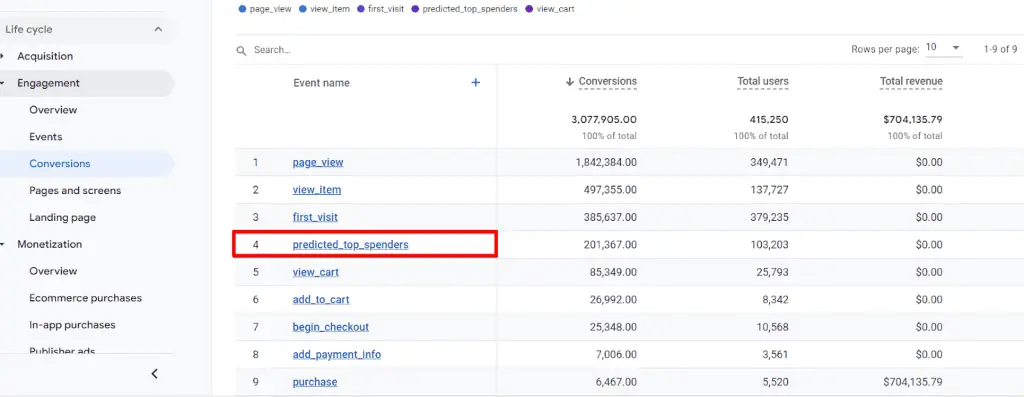This screenshot has width=1024, height=397.
Task: Sort by Conversions column header
Action: [x=607, y=82]
